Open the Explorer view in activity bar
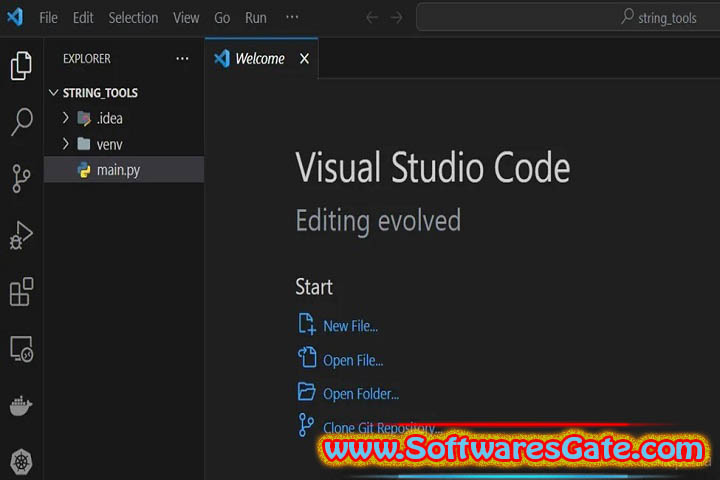Screen dimensions: 720x480 pos(21,66)
